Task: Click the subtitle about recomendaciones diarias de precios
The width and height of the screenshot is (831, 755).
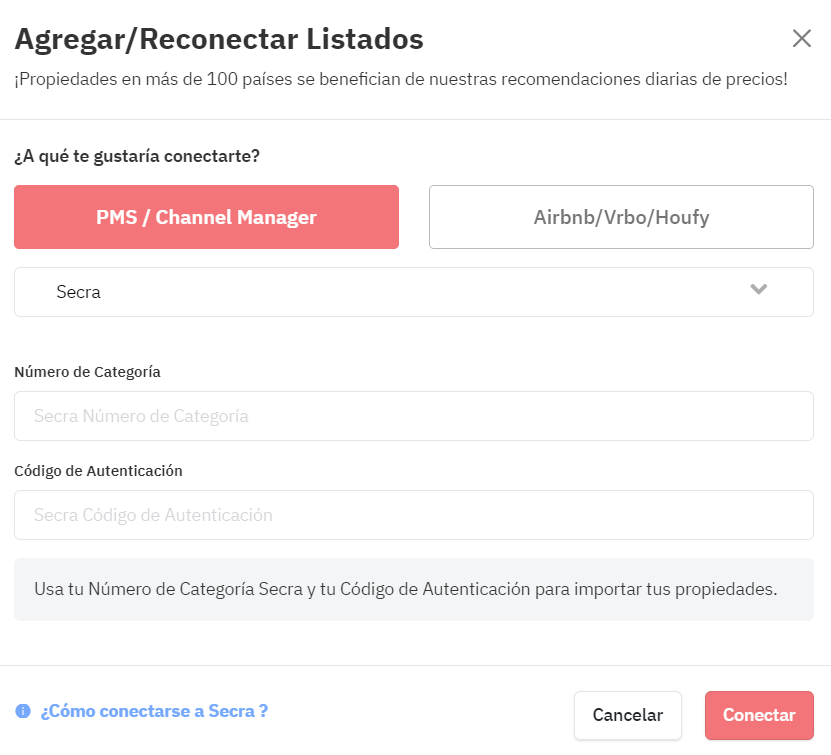Action: 401,79
